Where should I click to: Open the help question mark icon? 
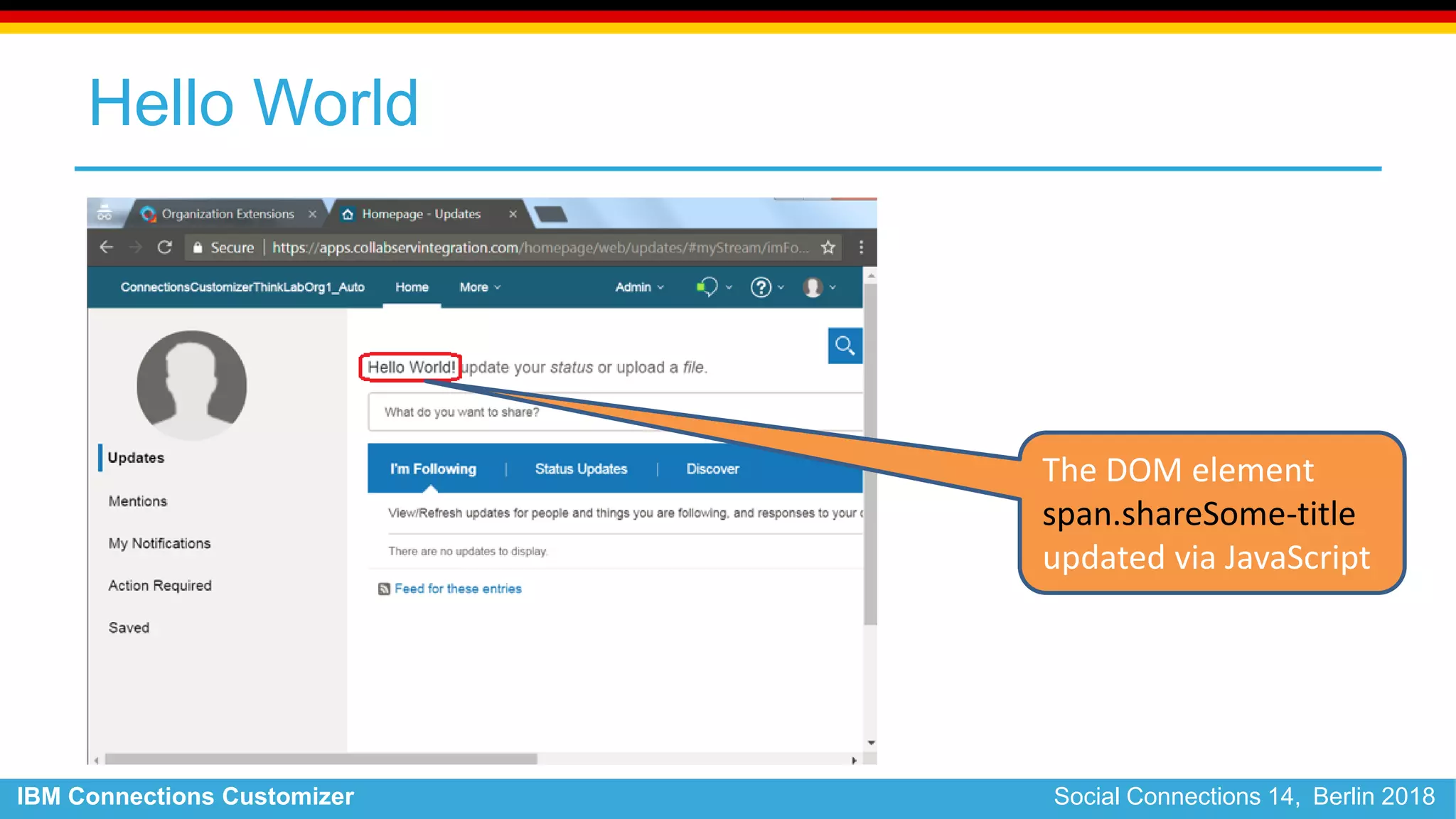click(761, 287)
